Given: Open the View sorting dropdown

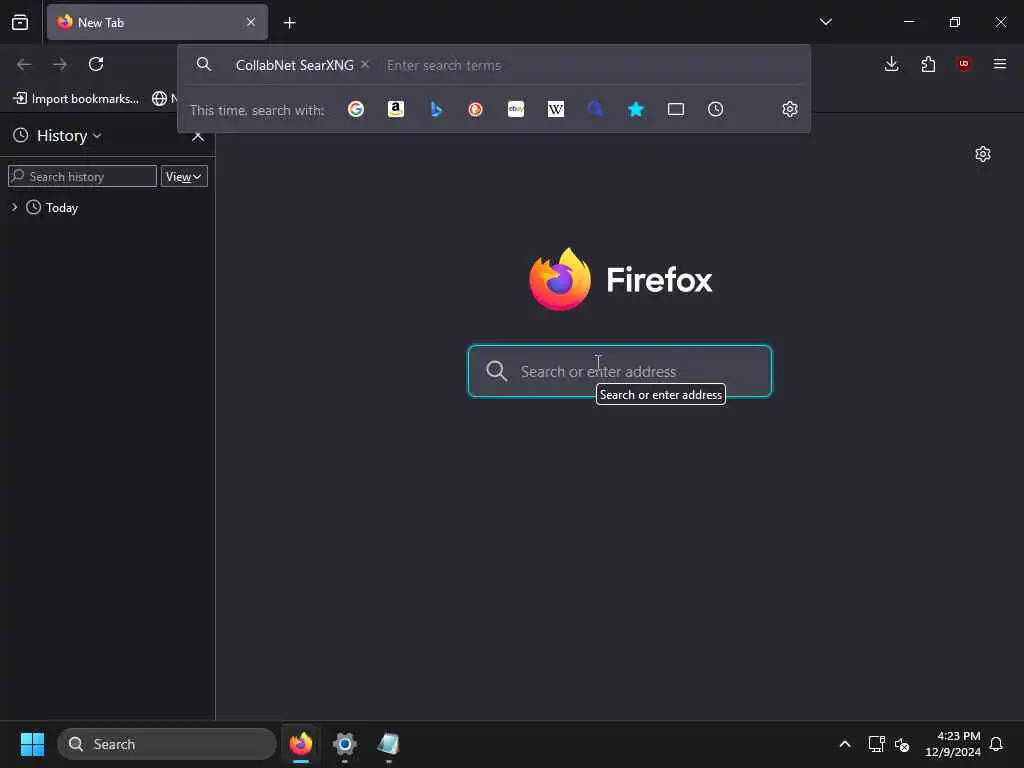Looking at the screenshot, I should click(x=184, y=176).
